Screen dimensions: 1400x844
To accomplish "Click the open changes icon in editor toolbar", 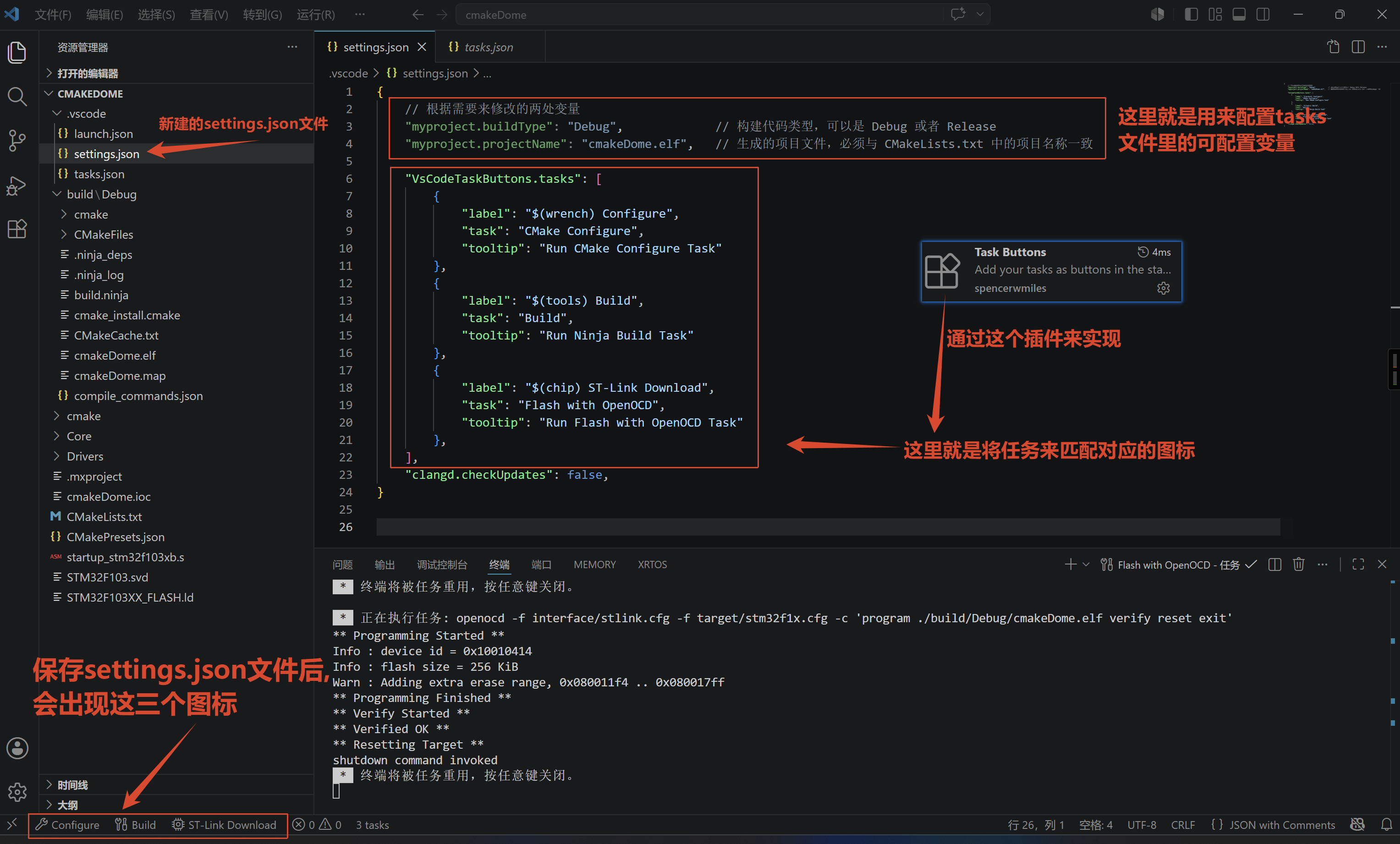I will 1334,47.
